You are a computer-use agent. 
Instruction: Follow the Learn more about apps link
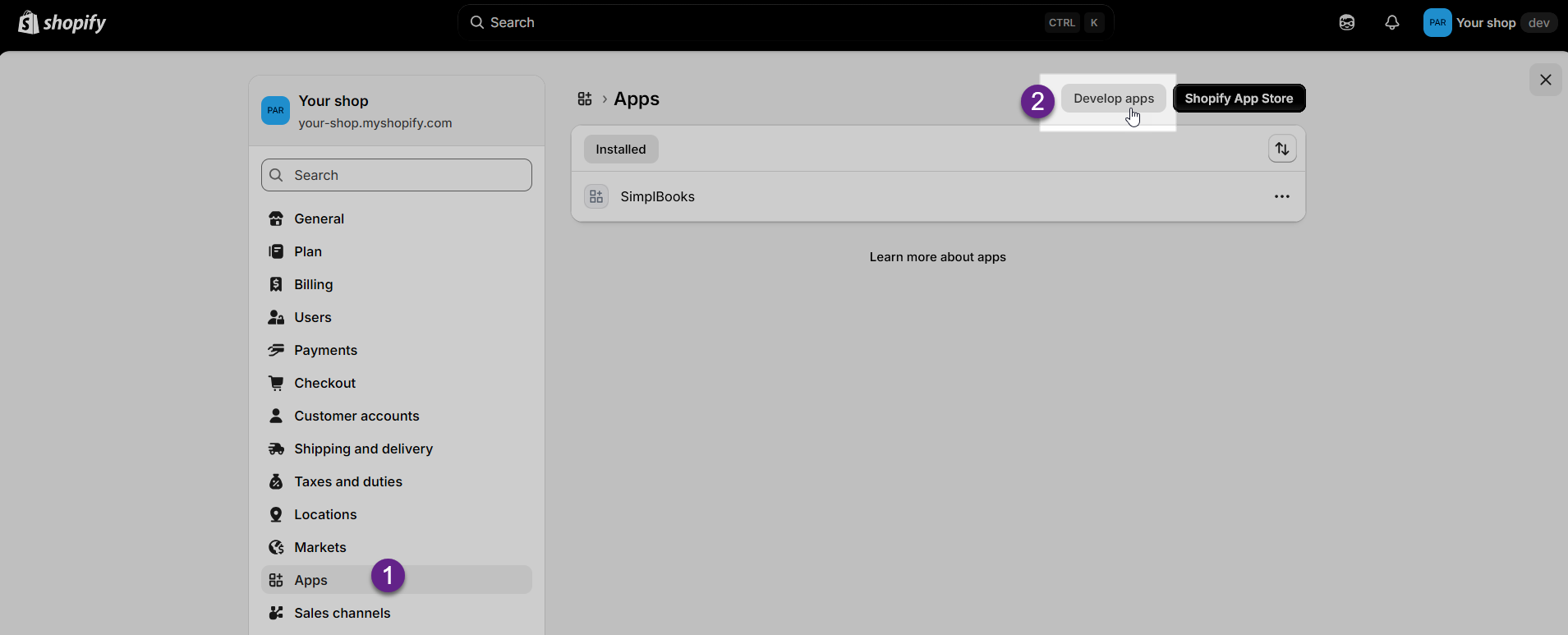(x=937, y=257)
